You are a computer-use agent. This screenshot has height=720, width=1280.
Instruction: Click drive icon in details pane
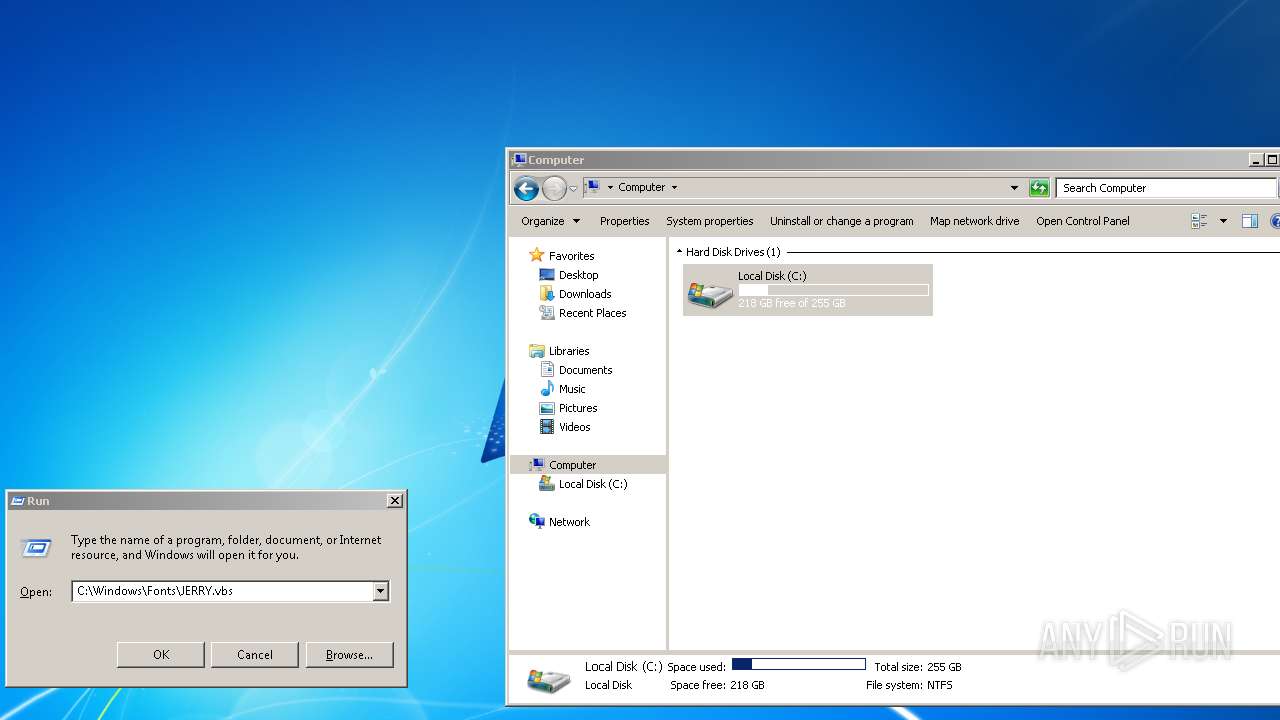click(x=548, y=679)
